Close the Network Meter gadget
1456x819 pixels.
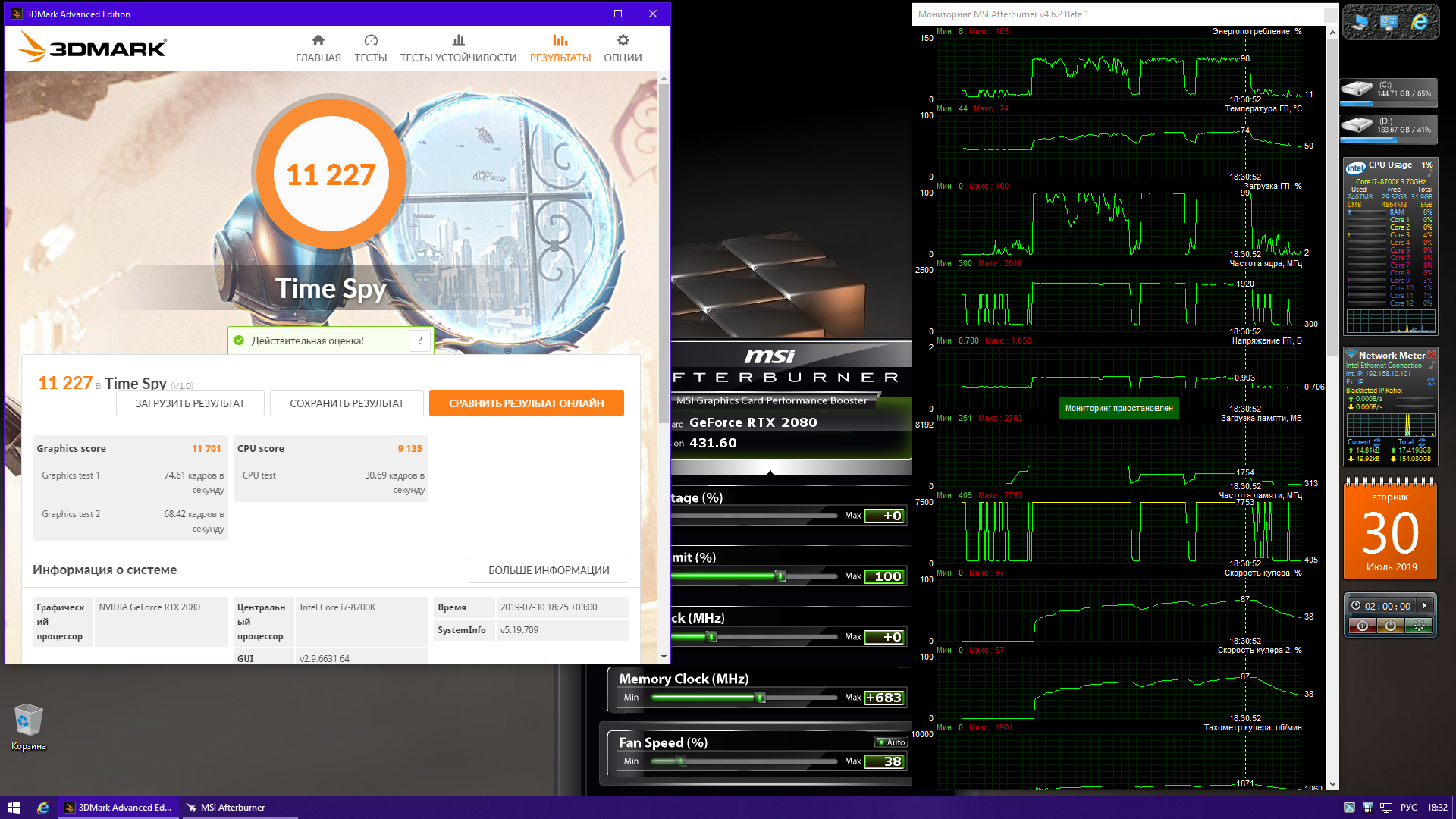pyautogui.click(x=1431, y=355)
